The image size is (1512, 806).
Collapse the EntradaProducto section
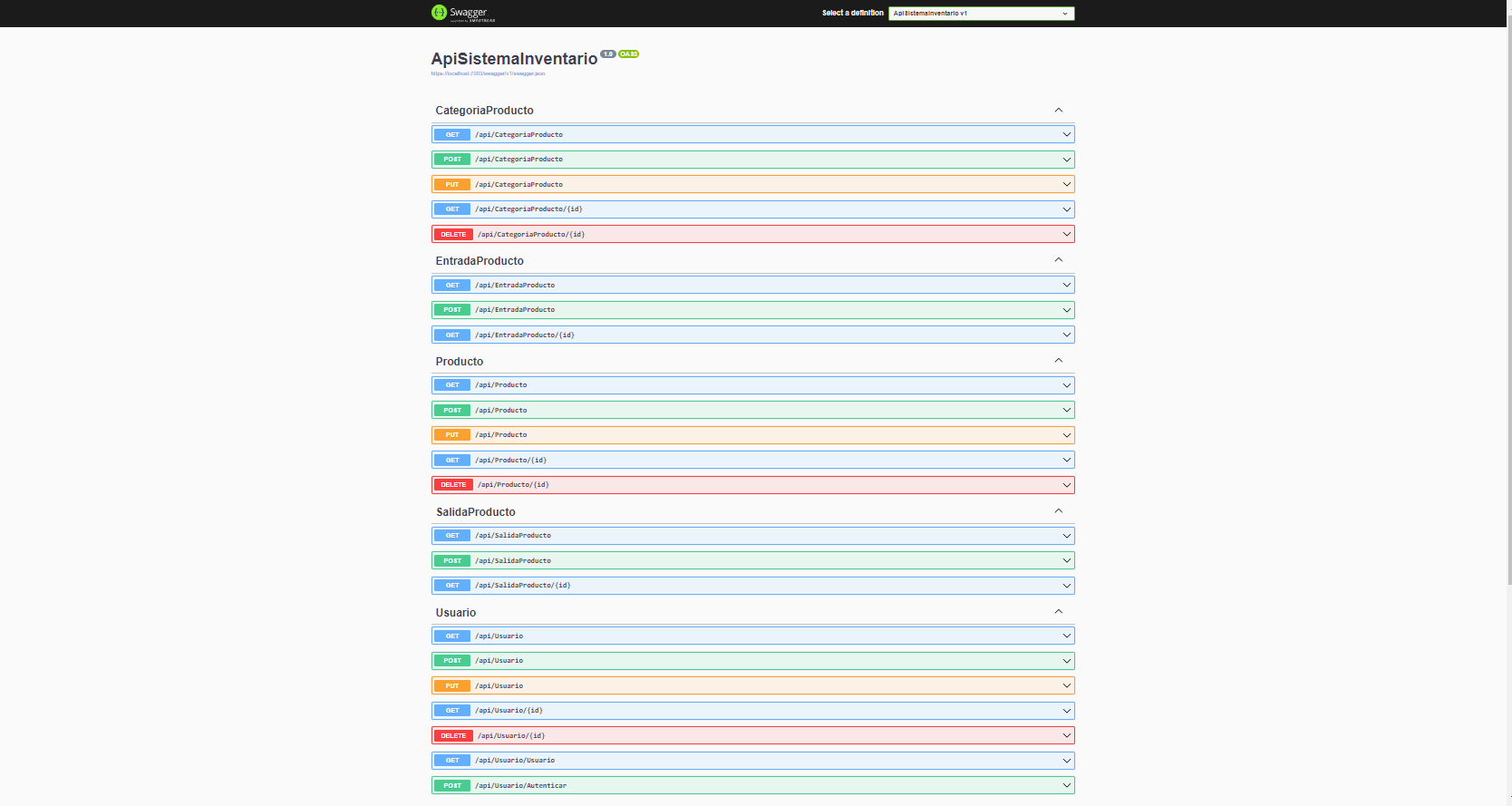(x=1058, y=260)
